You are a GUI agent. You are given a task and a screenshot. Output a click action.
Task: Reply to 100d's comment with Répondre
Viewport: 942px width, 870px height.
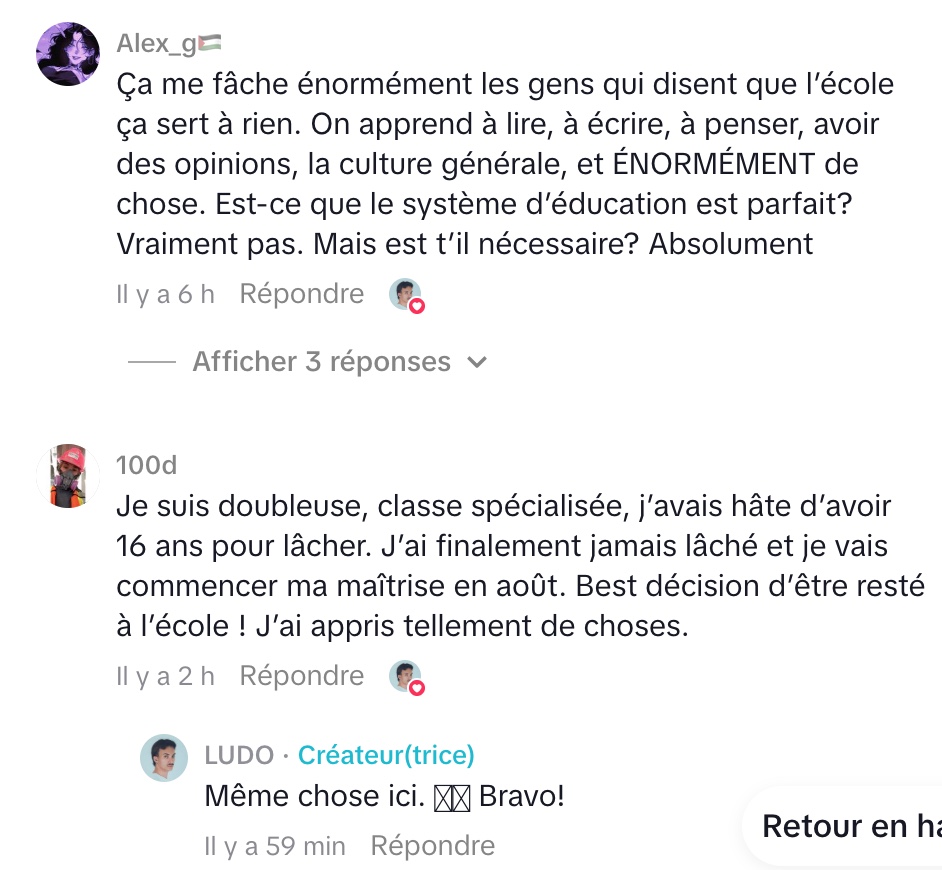pos(301,676)
